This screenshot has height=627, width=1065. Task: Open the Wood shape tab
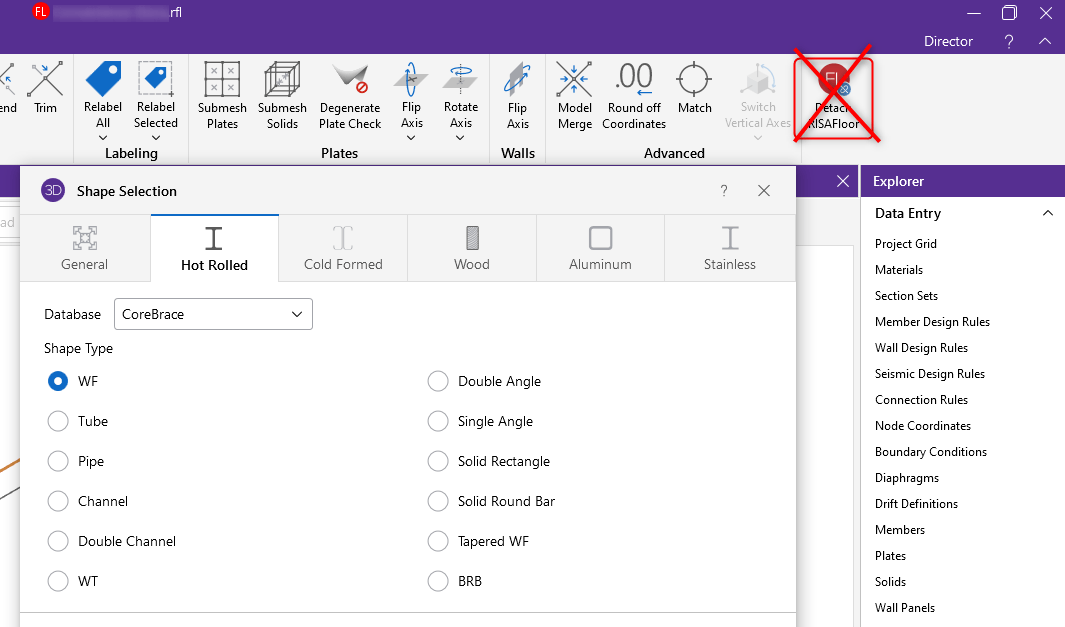coord(472,248)
